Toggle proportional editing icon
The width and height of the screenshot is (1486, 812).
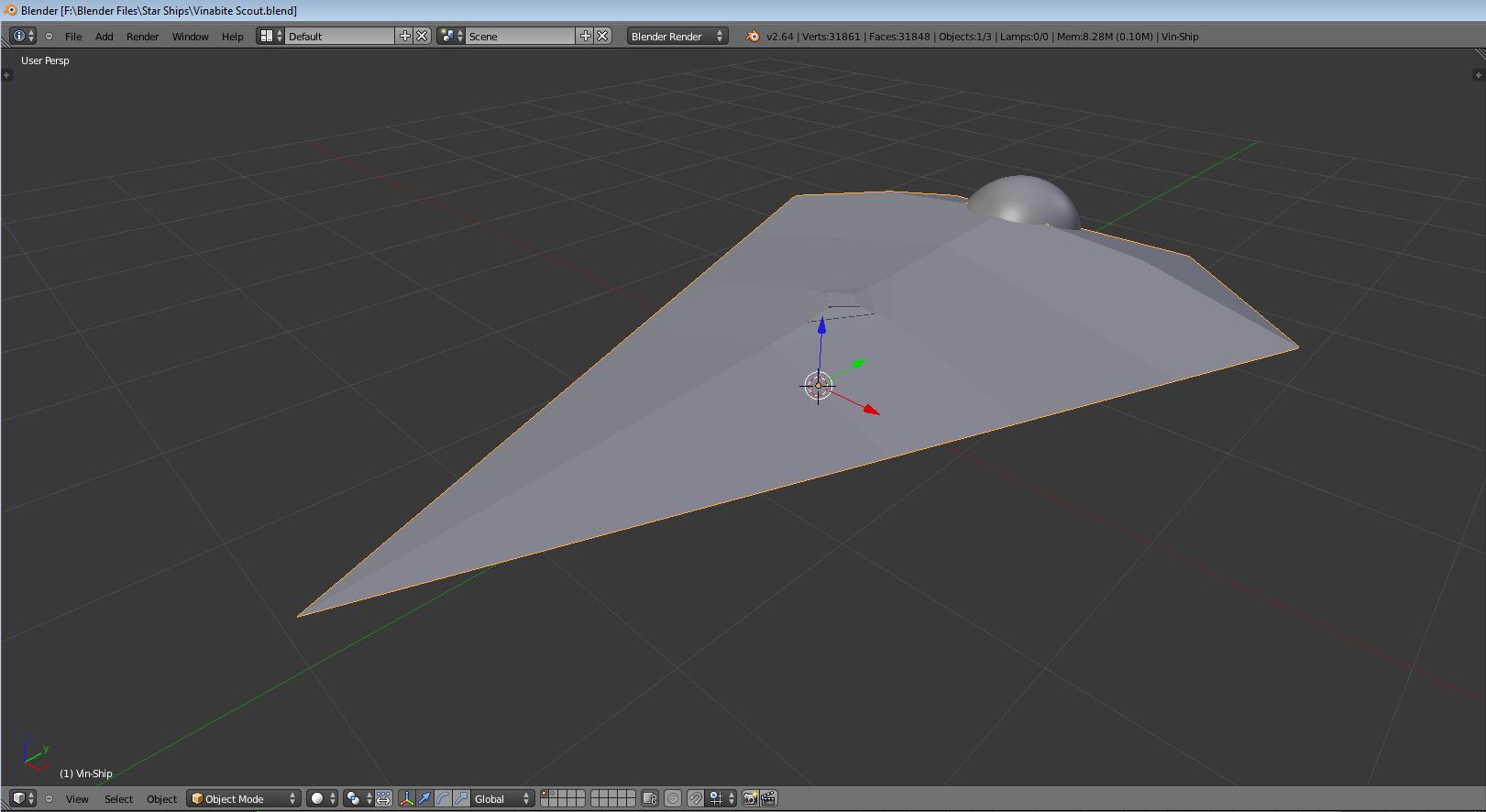click(673, 799)
